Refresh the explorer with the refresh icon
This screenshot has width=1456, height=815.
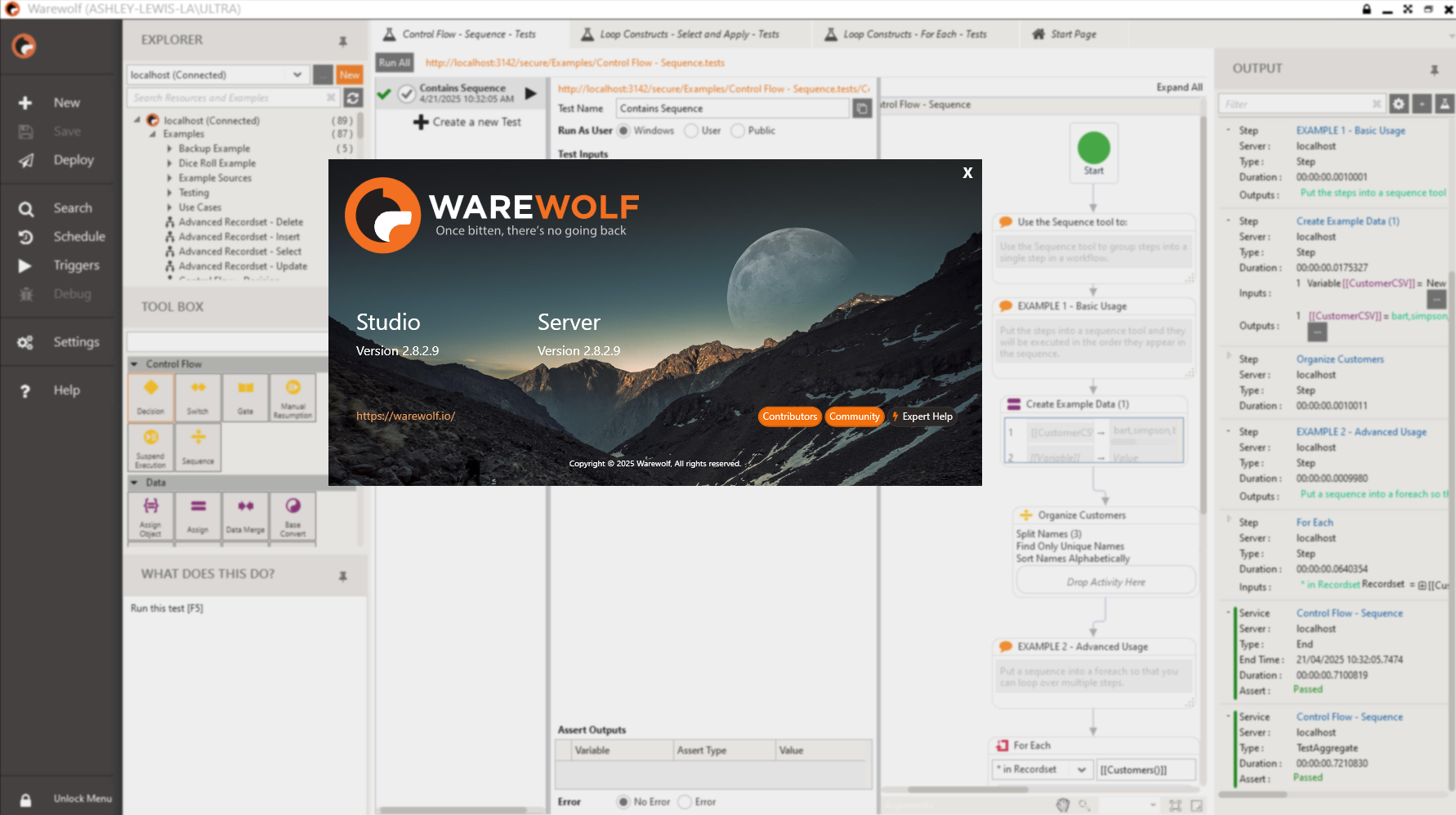click(x=353, y=98)
